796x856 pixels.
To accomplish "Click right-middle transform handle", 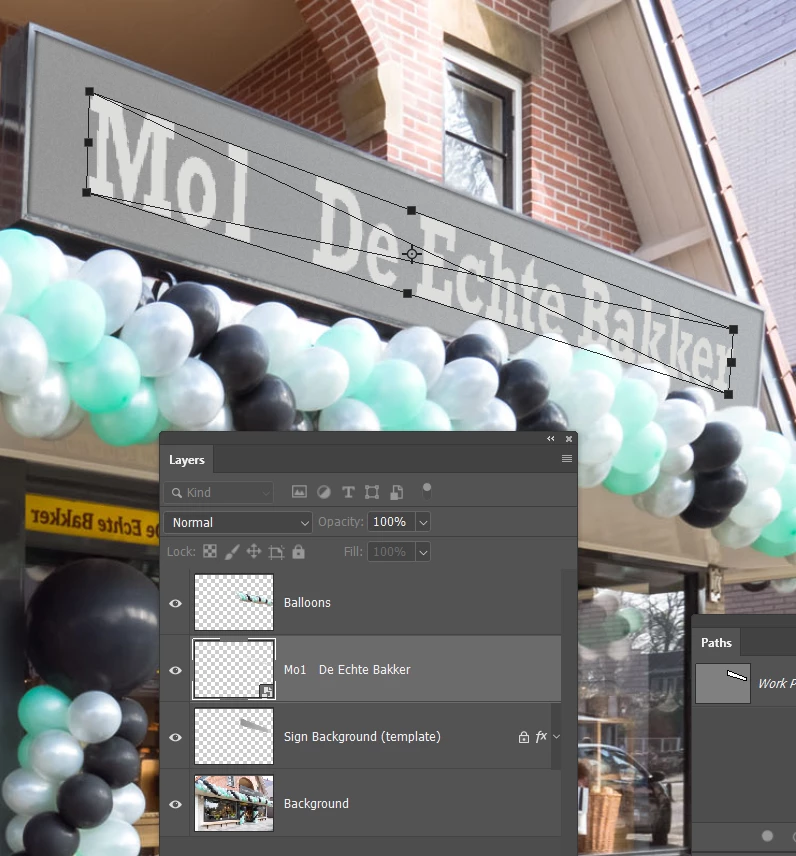I will click(x=732, y=362).
